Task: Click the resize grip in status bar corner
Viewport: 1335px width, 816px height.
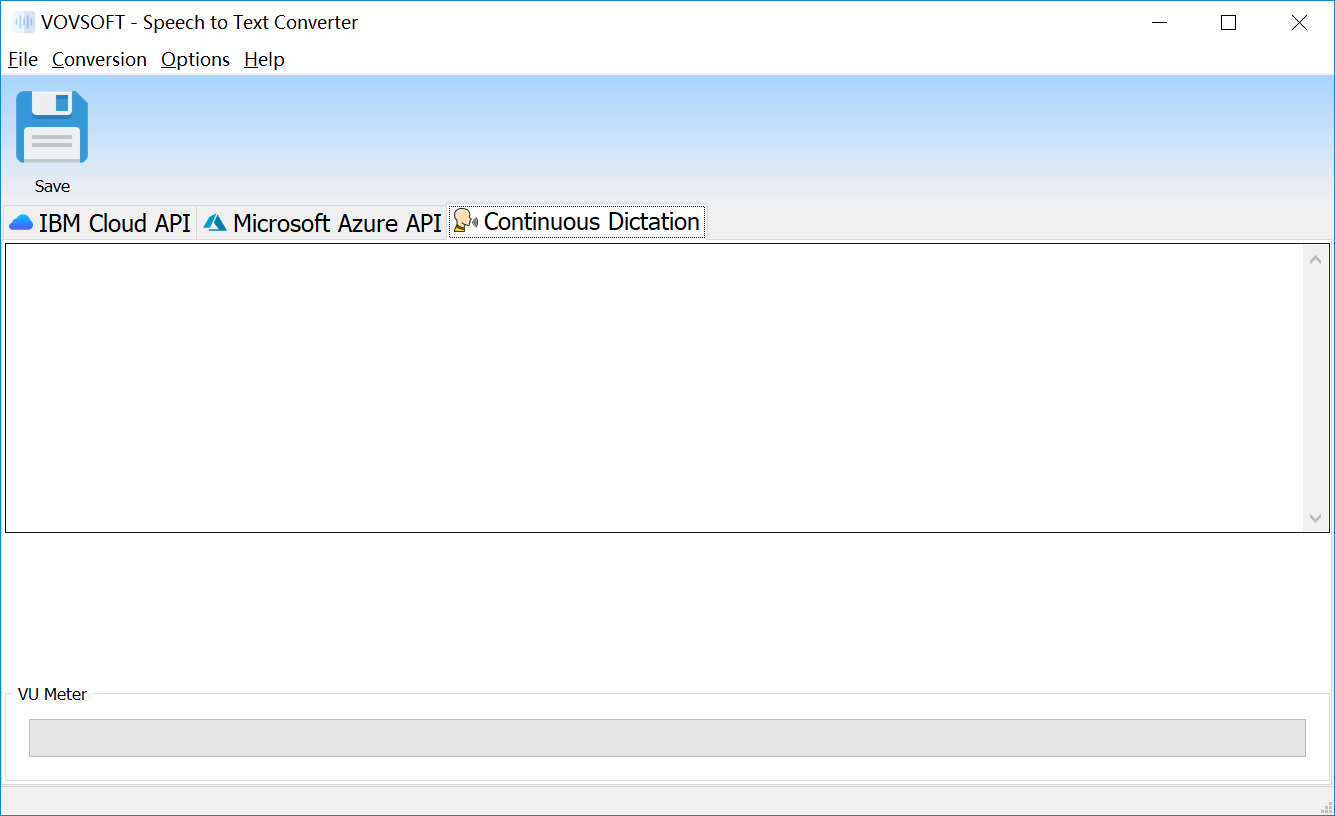Action: pos(1325,806)
